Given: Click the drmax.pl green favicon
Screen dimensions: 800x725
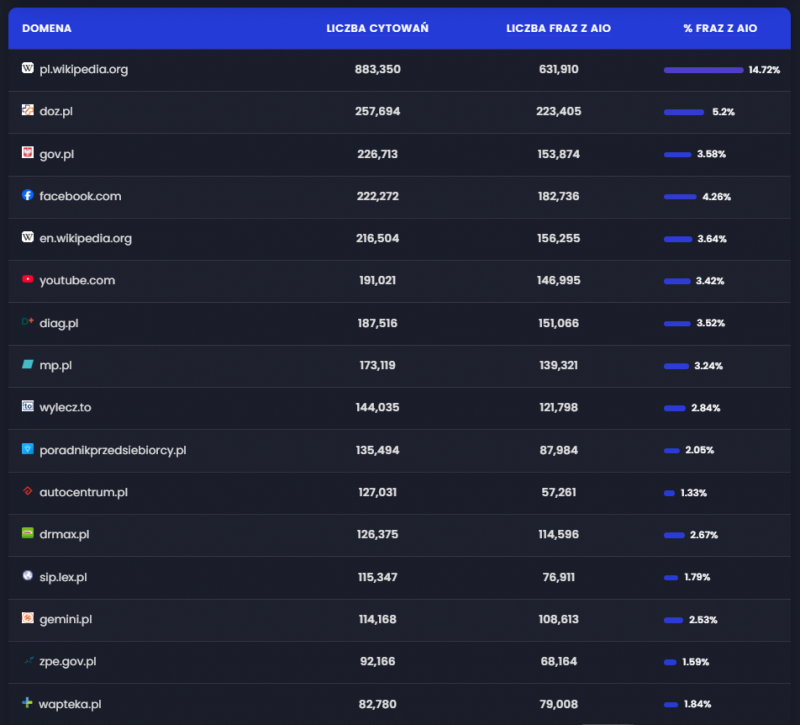Looking at the screenshot, I should [x=28, y=534].
